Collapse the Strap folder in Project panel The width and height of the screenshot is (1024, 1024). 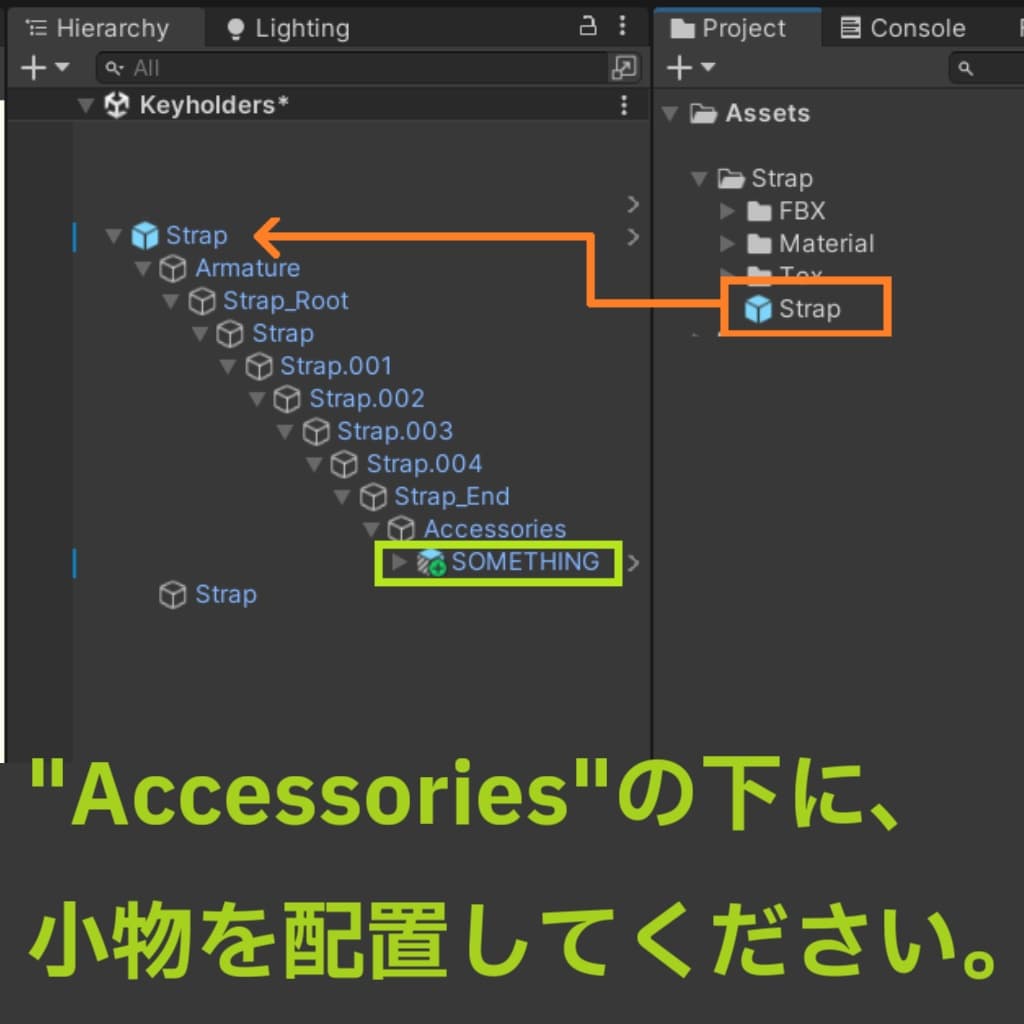coord(697,178)
